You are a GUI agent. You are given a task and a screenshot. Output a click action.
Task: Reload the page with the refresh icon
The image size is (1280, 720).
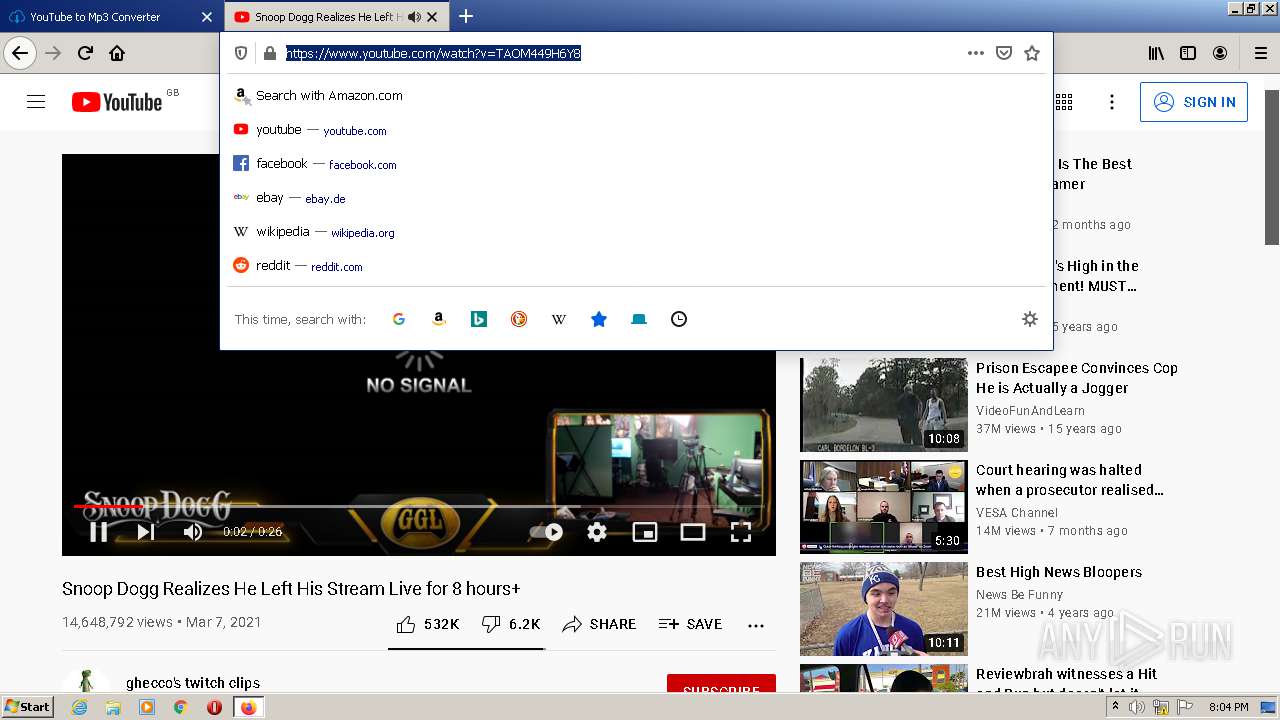[85, 53]
